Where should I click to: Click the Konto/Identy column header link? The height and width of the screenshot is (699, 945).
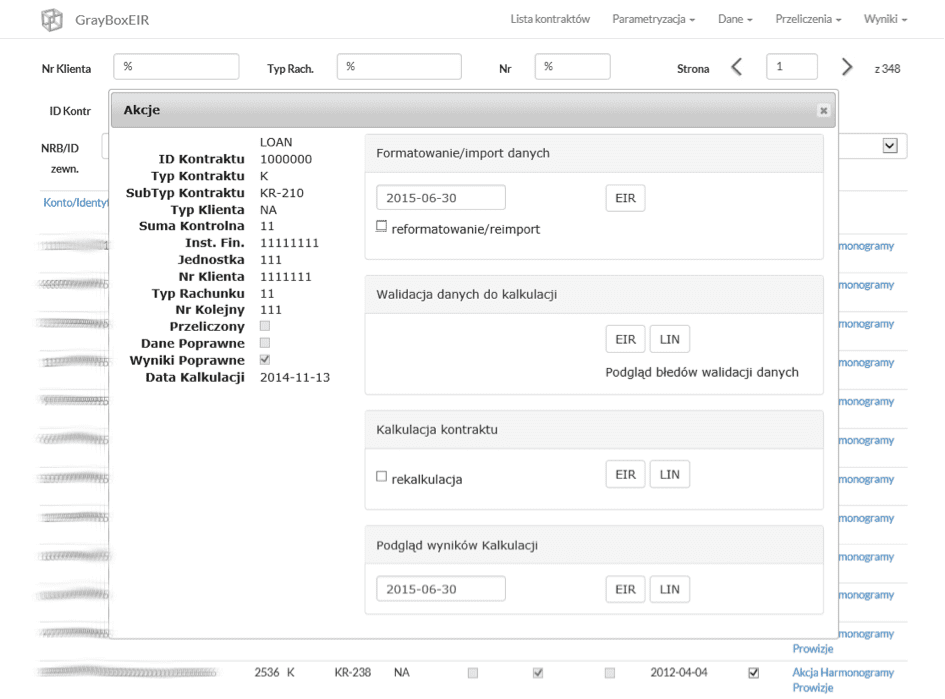(75, 202)
